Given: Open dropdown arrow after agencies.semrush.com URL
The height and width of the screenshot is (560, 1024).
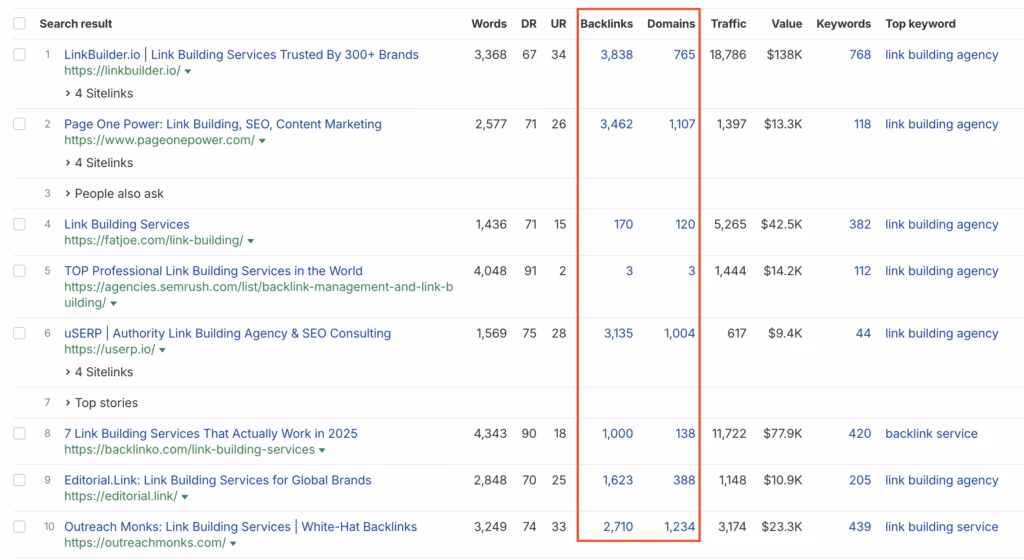Looking at the screenshot, I should tap(114, 303).
